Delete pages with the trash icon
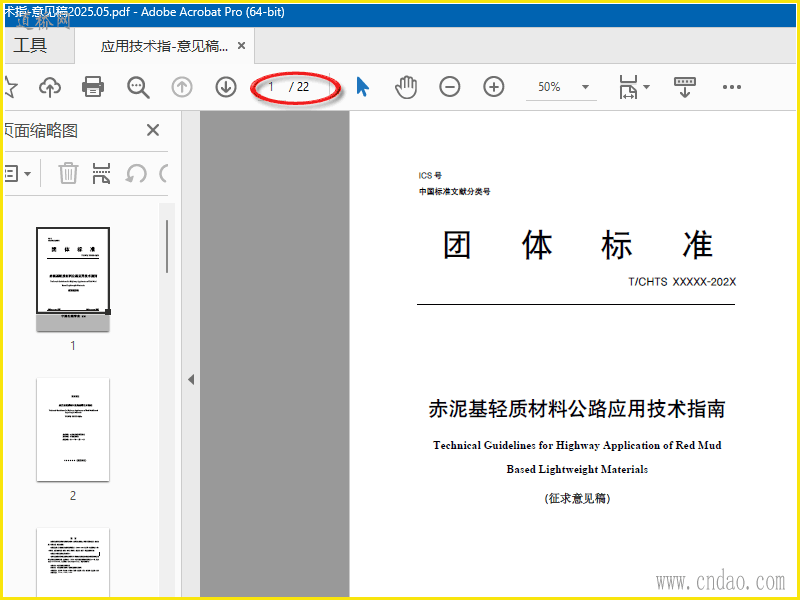The image size is (800, 600). coord(68,173)
